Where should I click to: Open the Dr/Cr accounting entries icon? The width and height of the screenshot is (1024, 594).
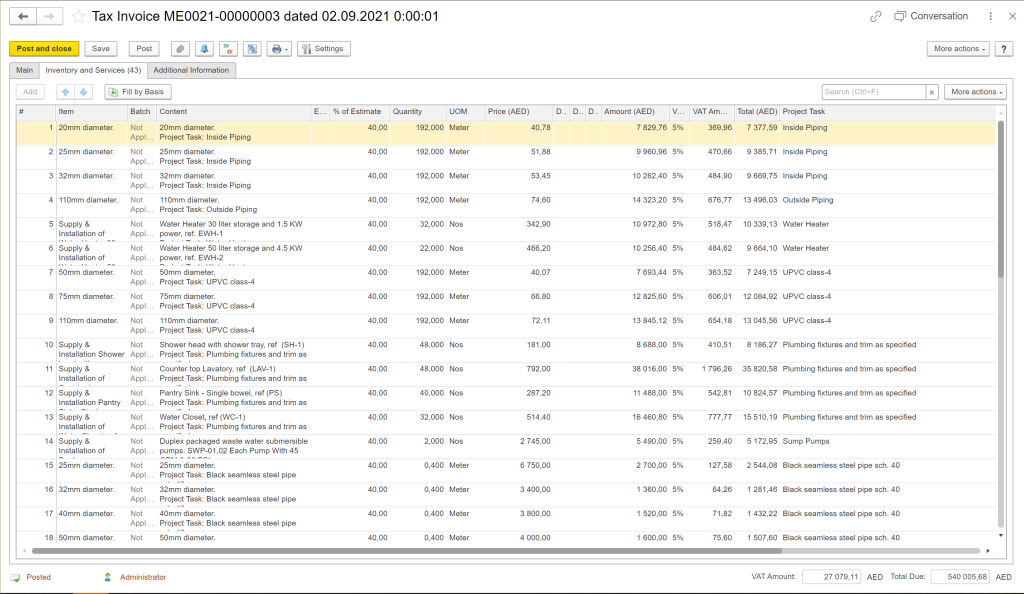pyautogui.click(x=228, y=49)
